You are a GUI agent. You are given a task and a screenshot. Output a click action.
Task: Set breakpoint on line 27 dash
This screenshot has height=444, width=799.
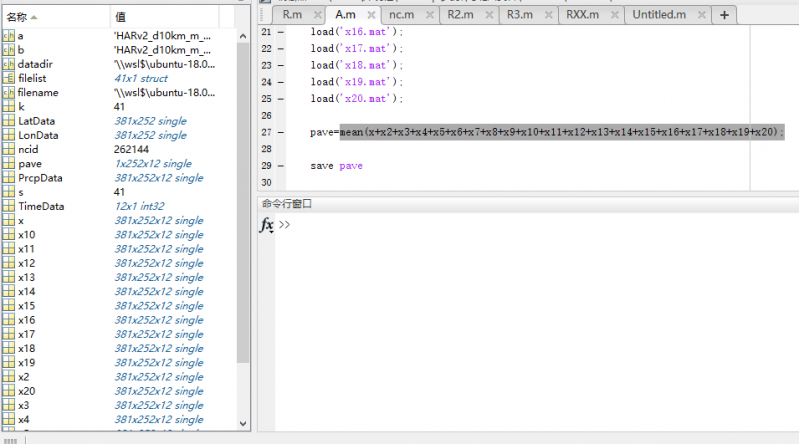click(x=280, y=132)
